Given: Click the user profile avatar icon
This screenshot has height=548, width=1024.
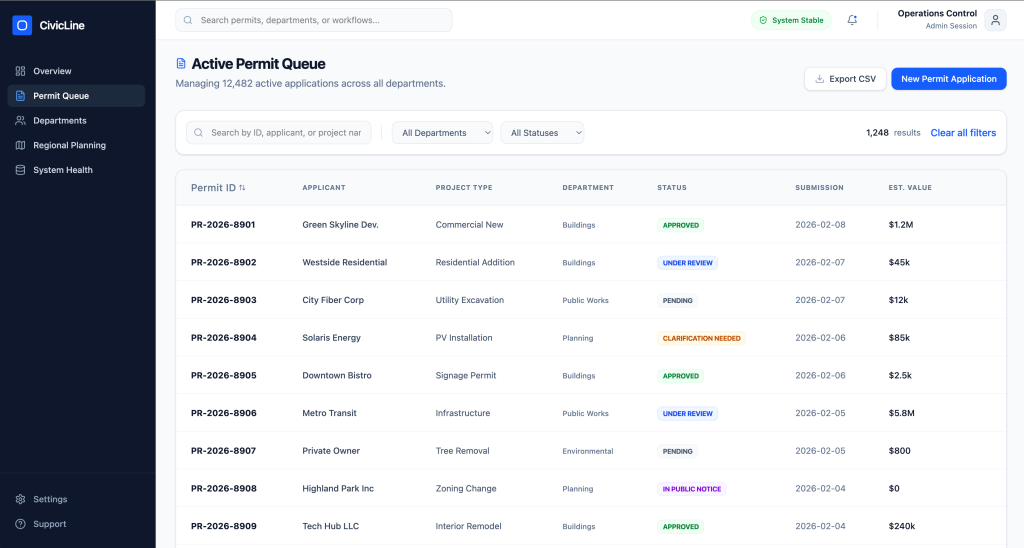Looking at the screenshot, I should click(995, 20).
